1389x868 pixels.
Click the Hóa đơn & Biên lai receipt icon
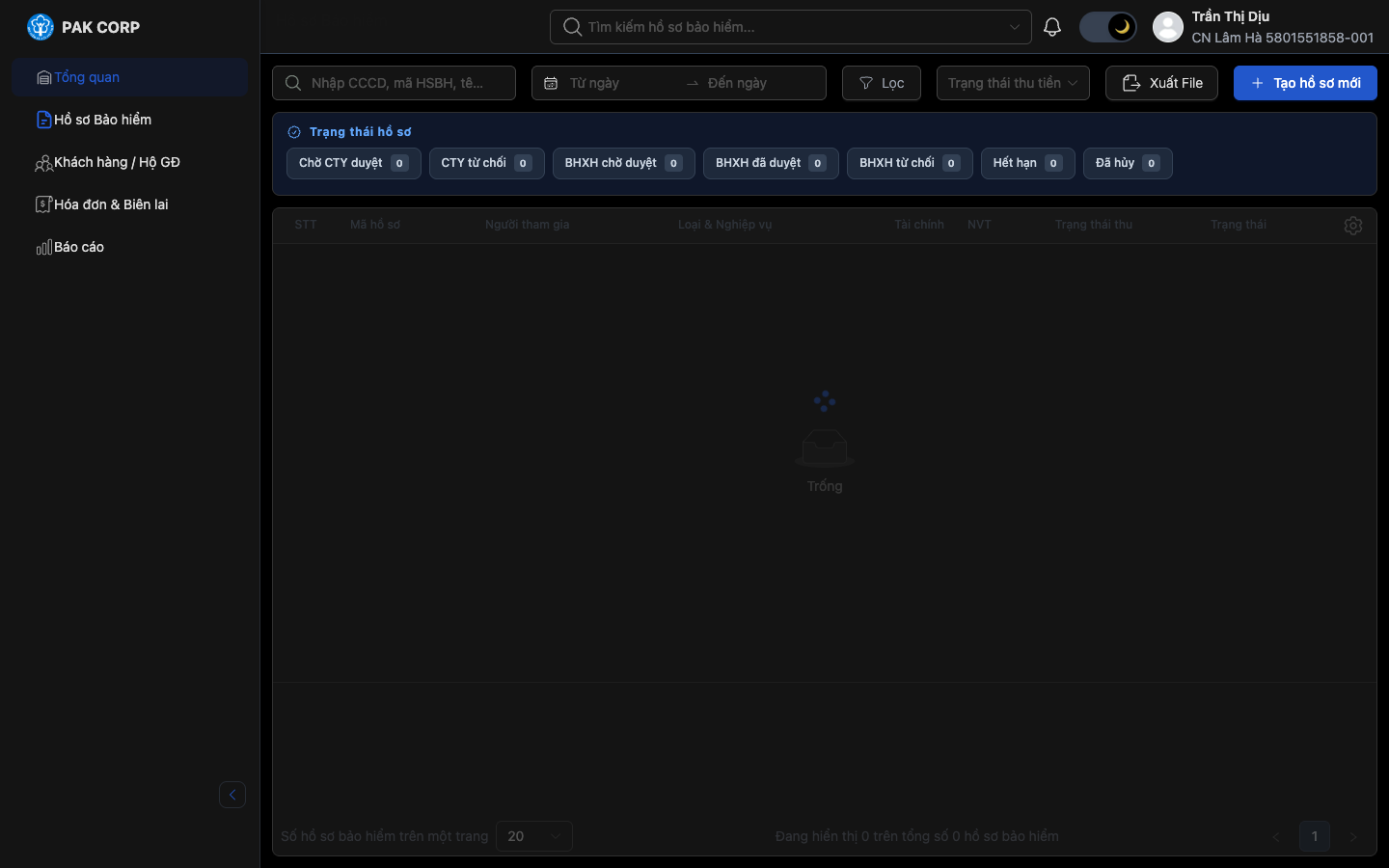click(x=44, y=204)
